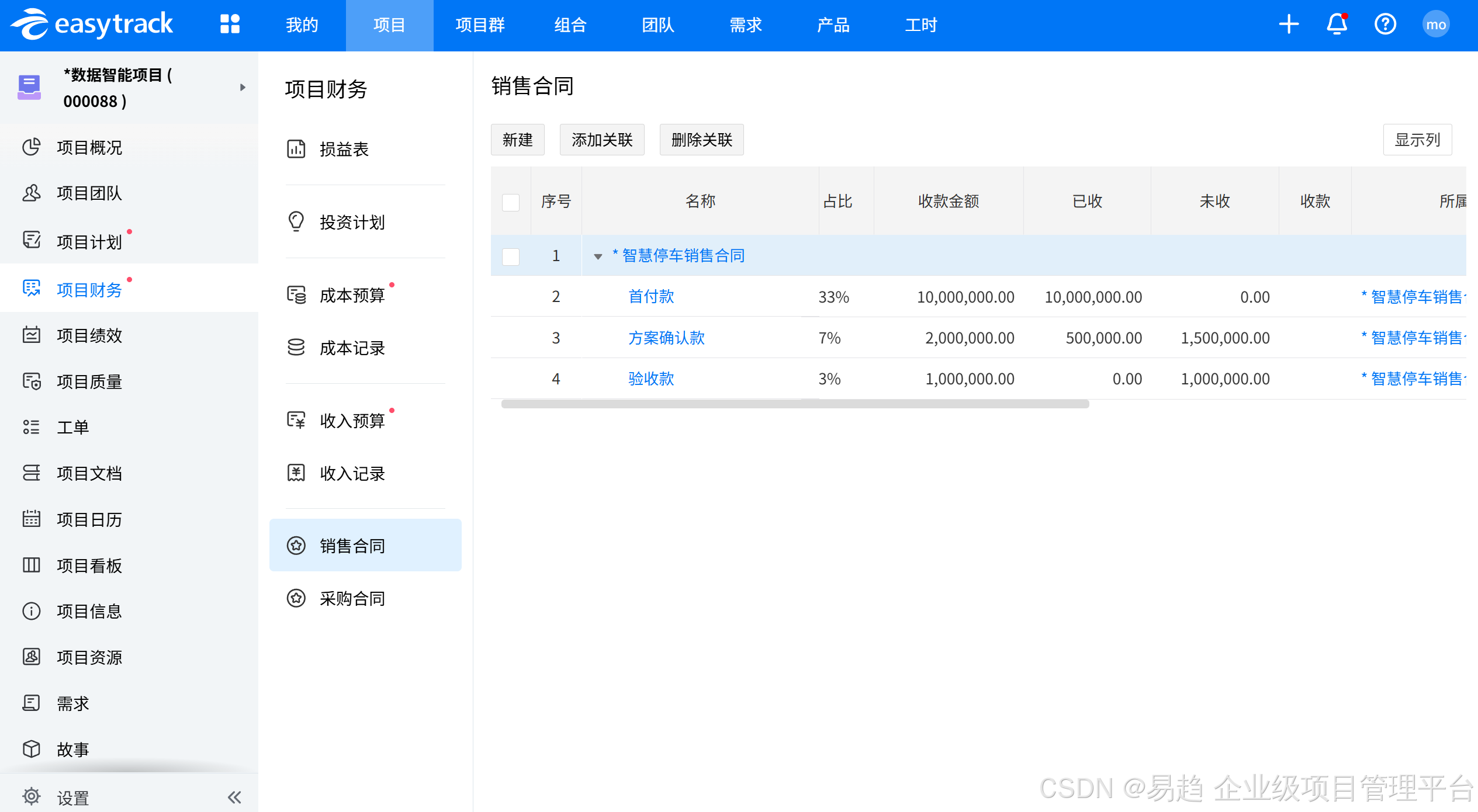This screenshot has width=1478, height=812.
Task: Toggle the select-all header checkbox
Action: [511, 202]
